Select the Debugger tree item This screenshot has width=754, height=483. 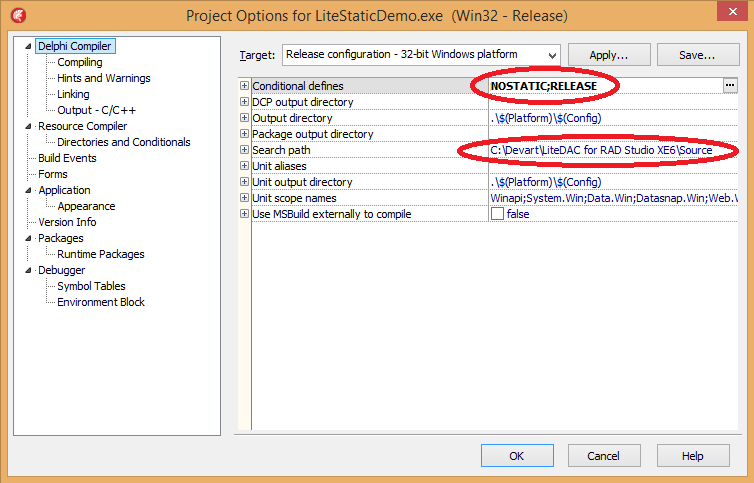tap(62, 270)
